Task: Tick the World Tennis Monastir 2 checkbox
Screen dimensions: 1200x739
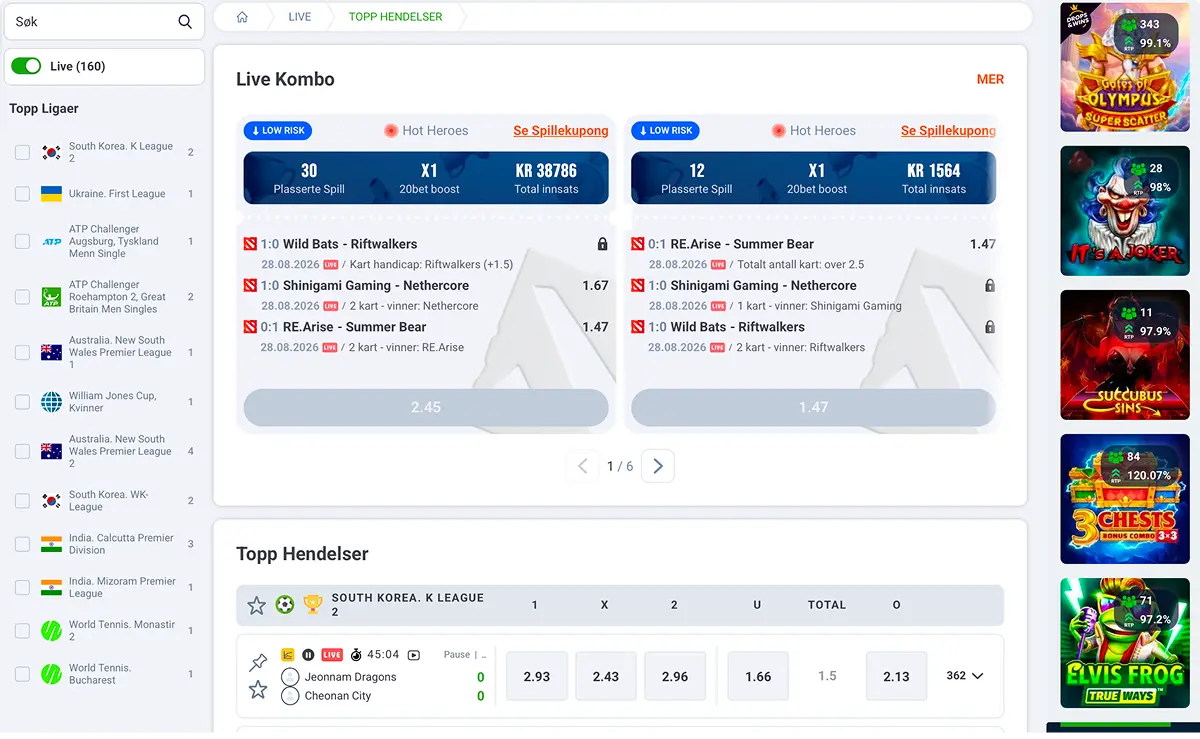Action: [x=22, y=631]
